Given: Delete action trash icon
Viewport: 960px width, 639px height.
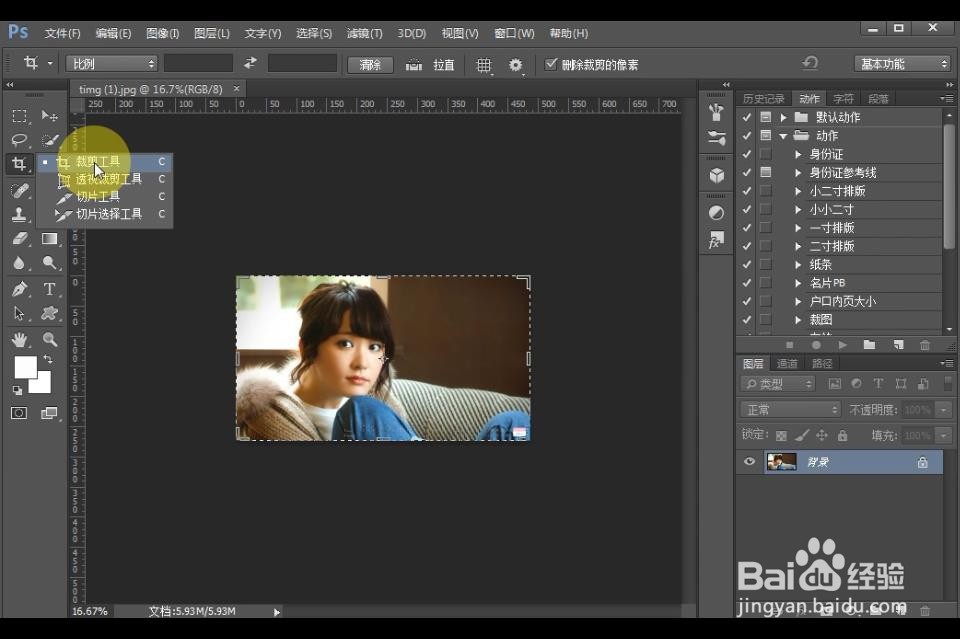Looking at the screenshot, I should click(x=925, y=345).
